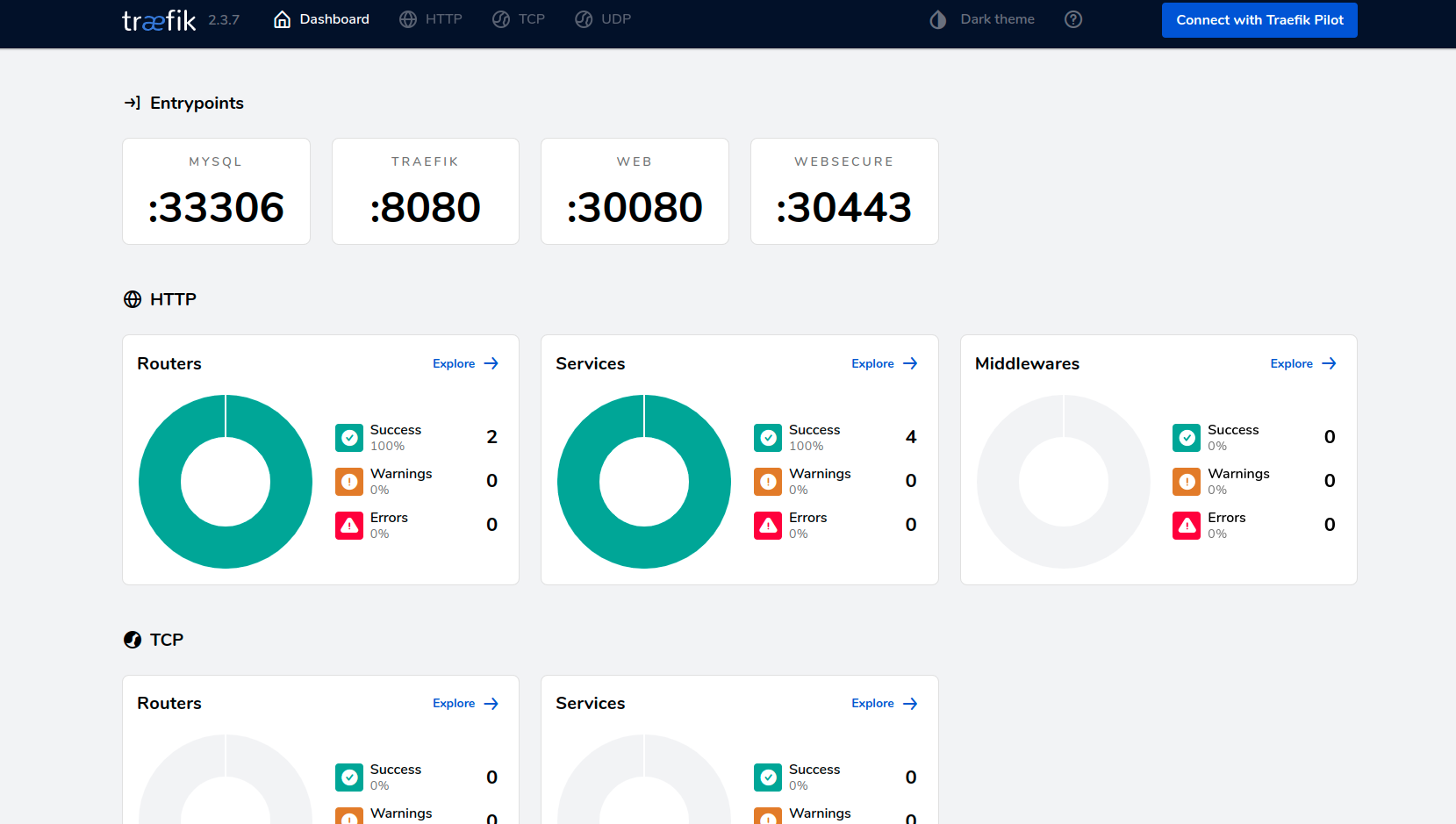The height and width of the screenshot is (824, 1456).
Task: Switch to the UDP tab
Action: coord(603,19)
